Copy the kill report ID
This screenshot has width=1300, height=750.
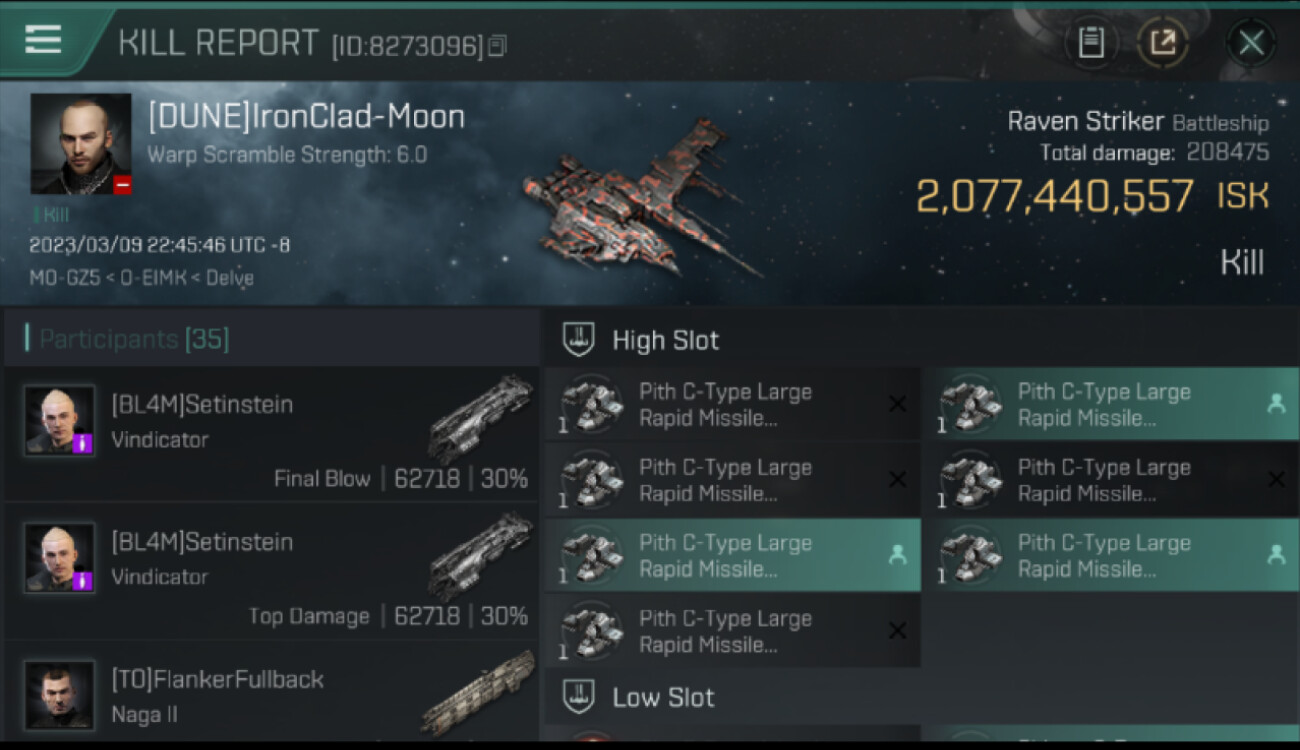pyautogui.click(x=498, y=45)
